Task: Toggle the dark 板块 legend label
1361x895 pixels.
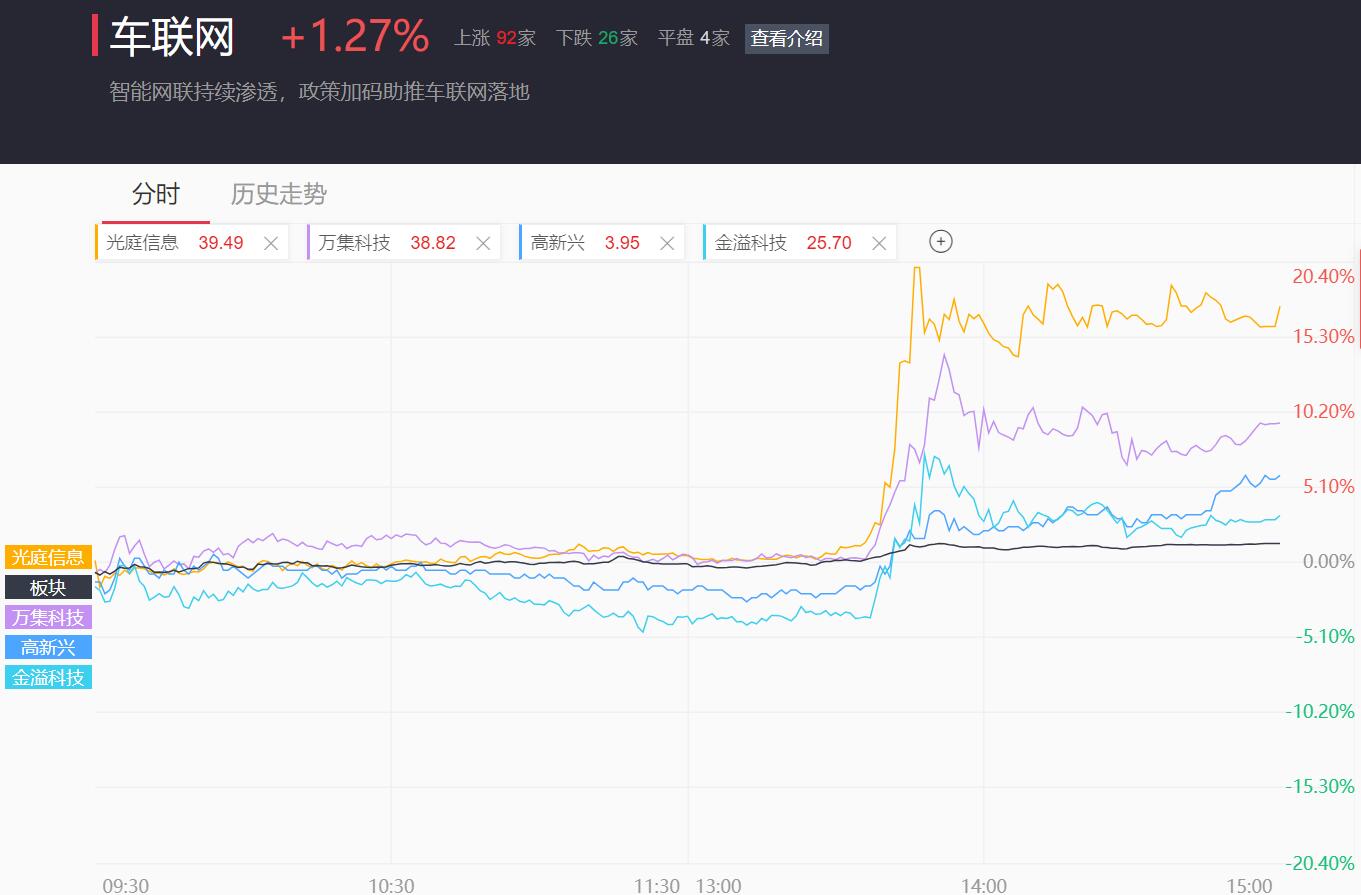Action: pos(48,588)
